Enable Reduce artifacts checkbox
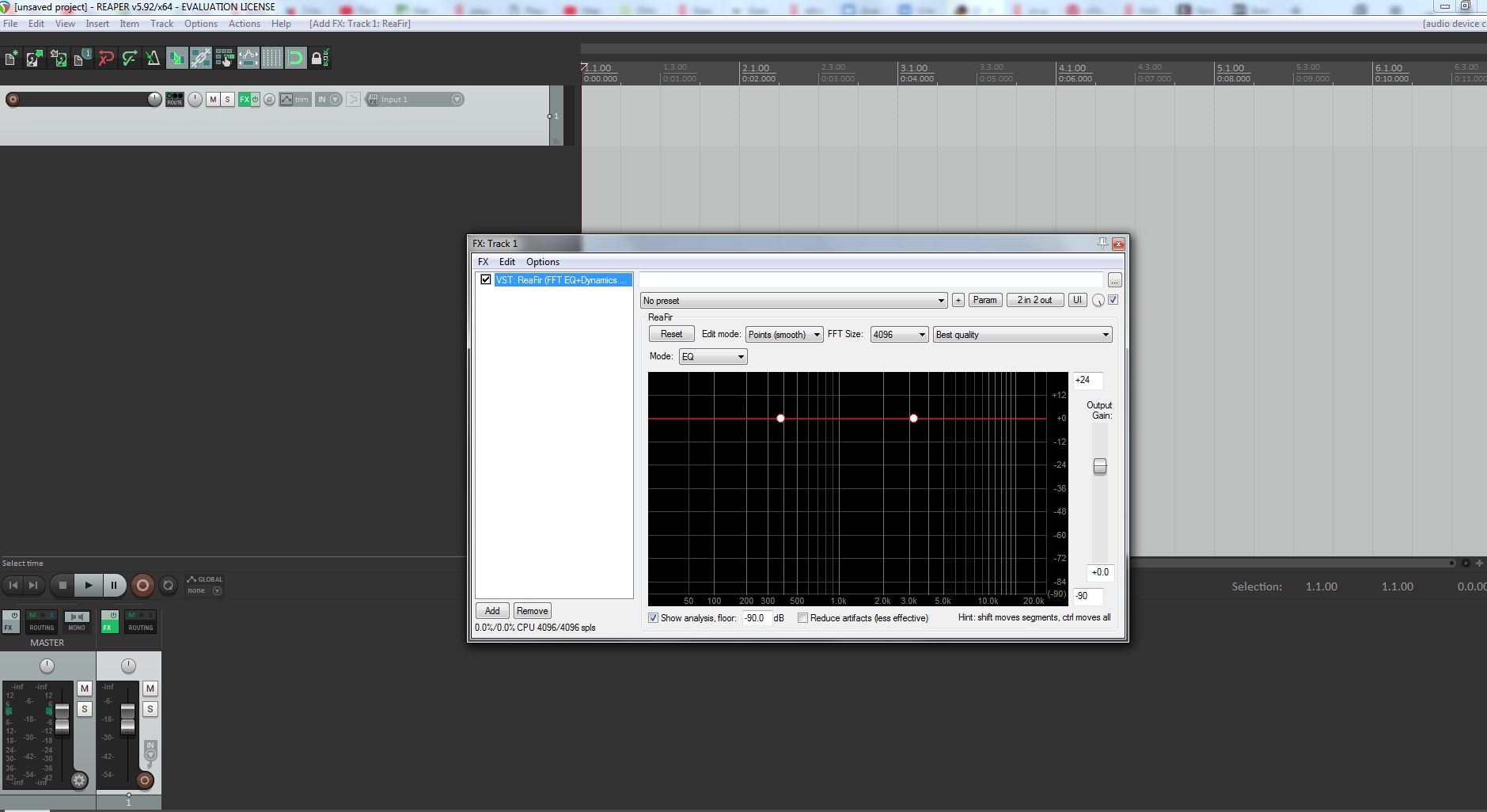 point(802,618)
